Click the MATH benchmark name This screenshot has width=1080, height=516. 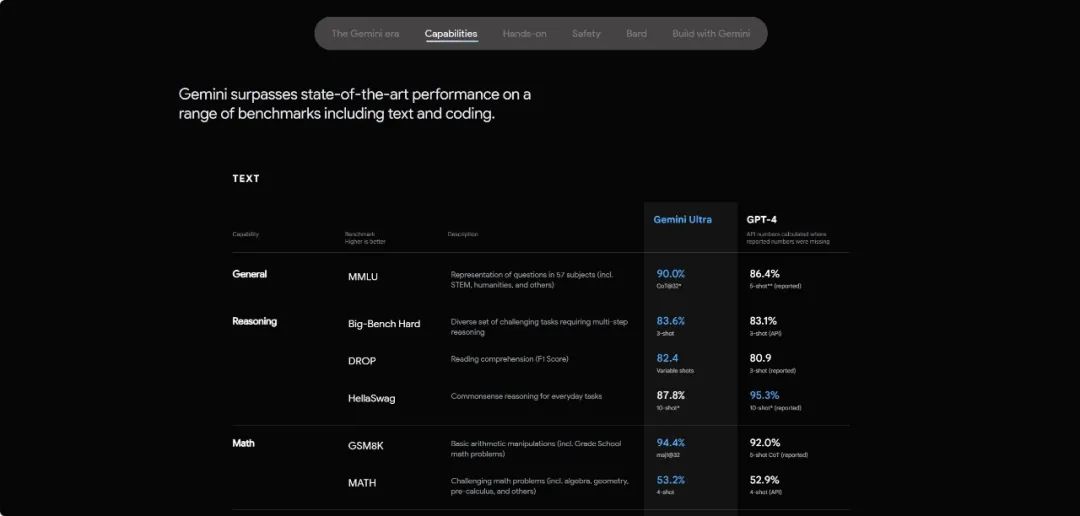[x=362, y=483]
